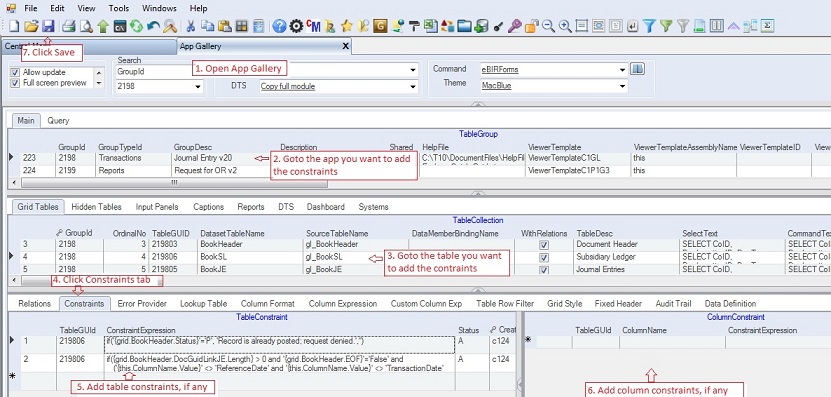Screen dimensions: 831x397
Task: Click the red-blue CM icon
Action: click(313, 26)
